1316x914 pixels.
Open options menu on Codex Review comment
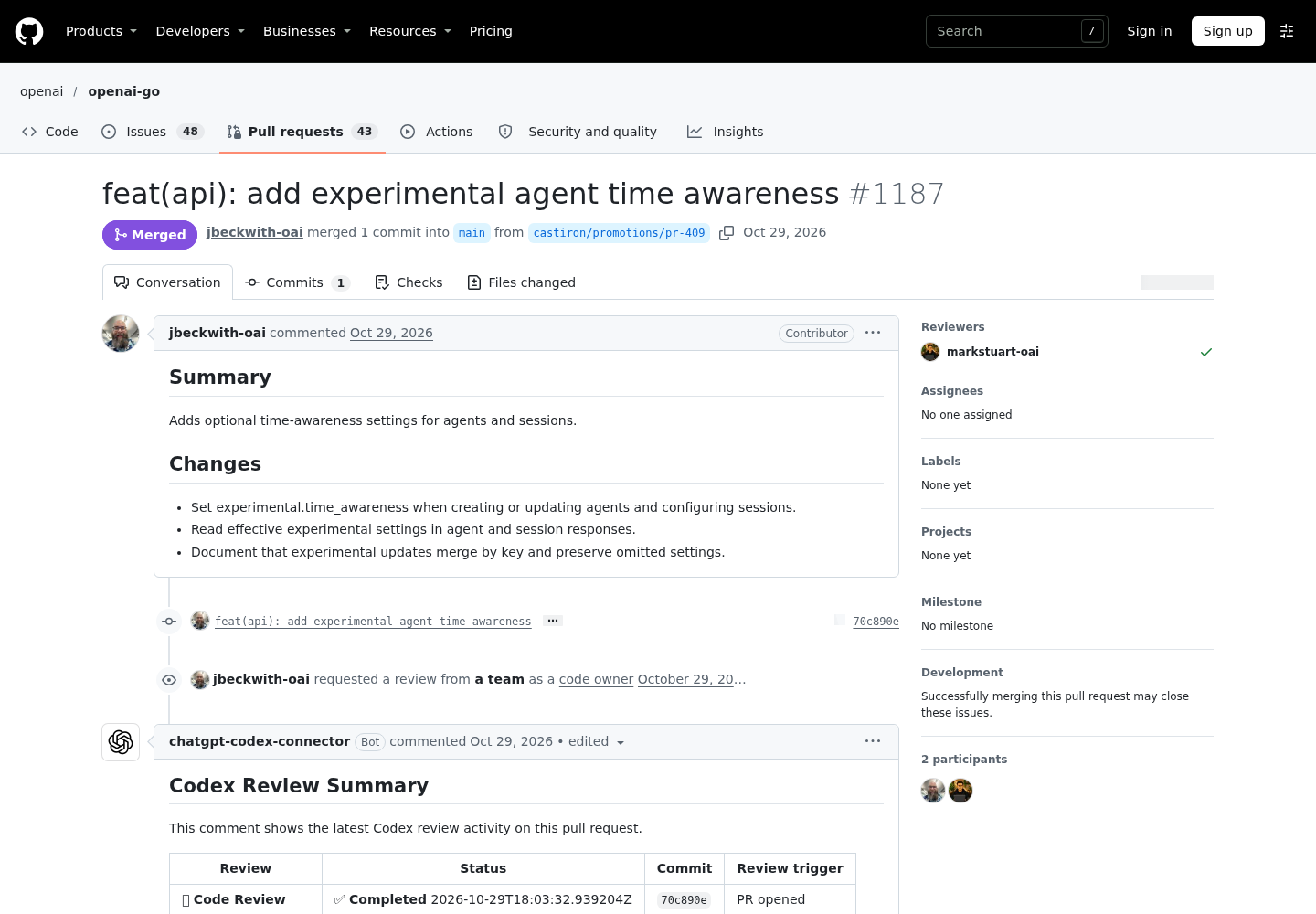(x=873, y=741)
